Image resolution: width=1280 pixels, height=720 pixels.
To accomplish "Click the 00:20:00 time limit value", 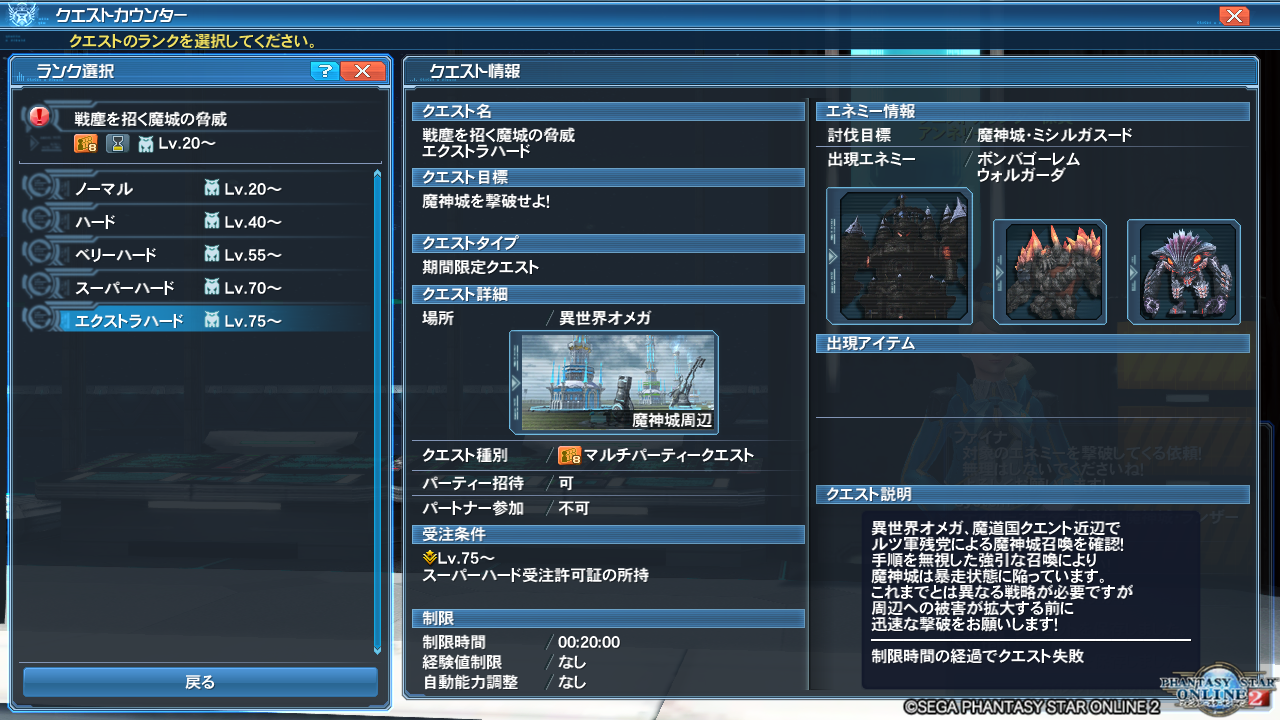I will point(589,642).
